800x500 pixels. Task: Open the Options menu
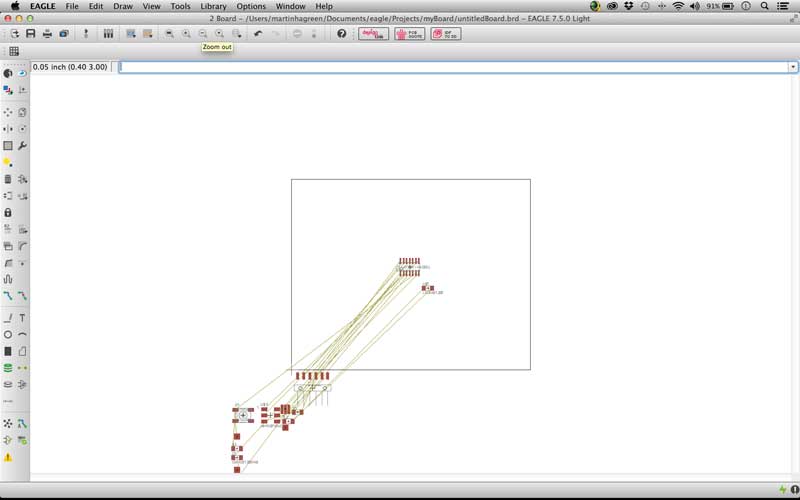(x=251, y=6)
